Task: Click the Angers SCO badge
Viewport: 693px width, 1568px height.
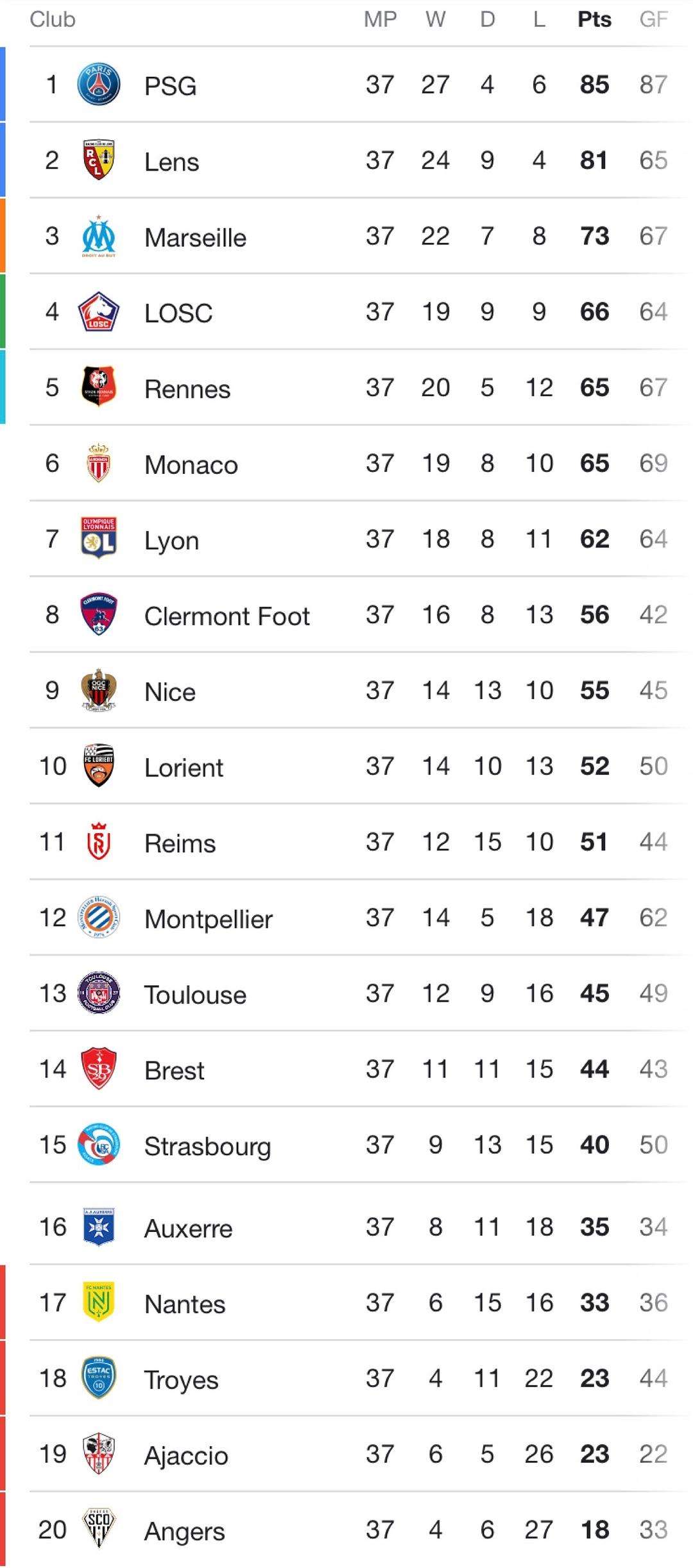Action: click(x=99, y=1530)
